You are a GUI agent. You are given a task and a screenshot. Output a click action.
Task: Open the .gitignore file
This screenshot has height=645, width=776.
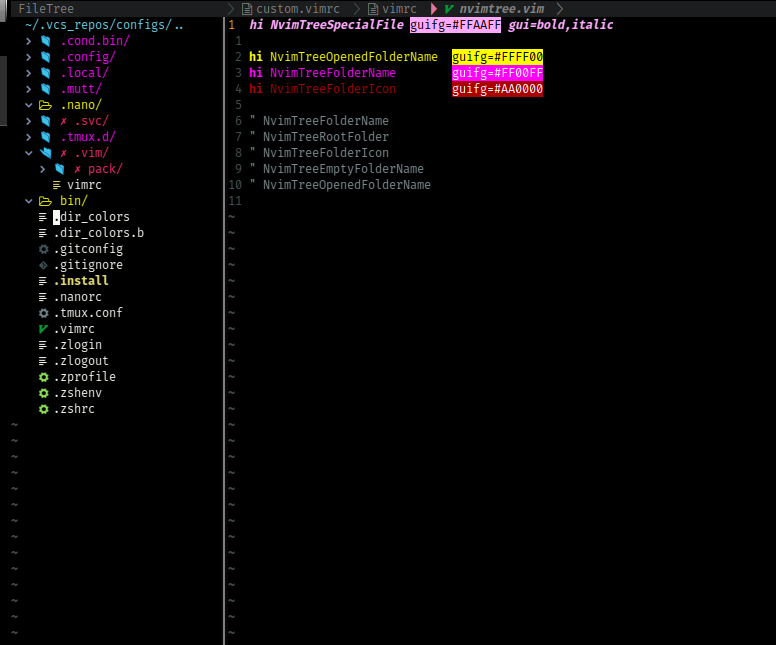click(x=88, y=265)
